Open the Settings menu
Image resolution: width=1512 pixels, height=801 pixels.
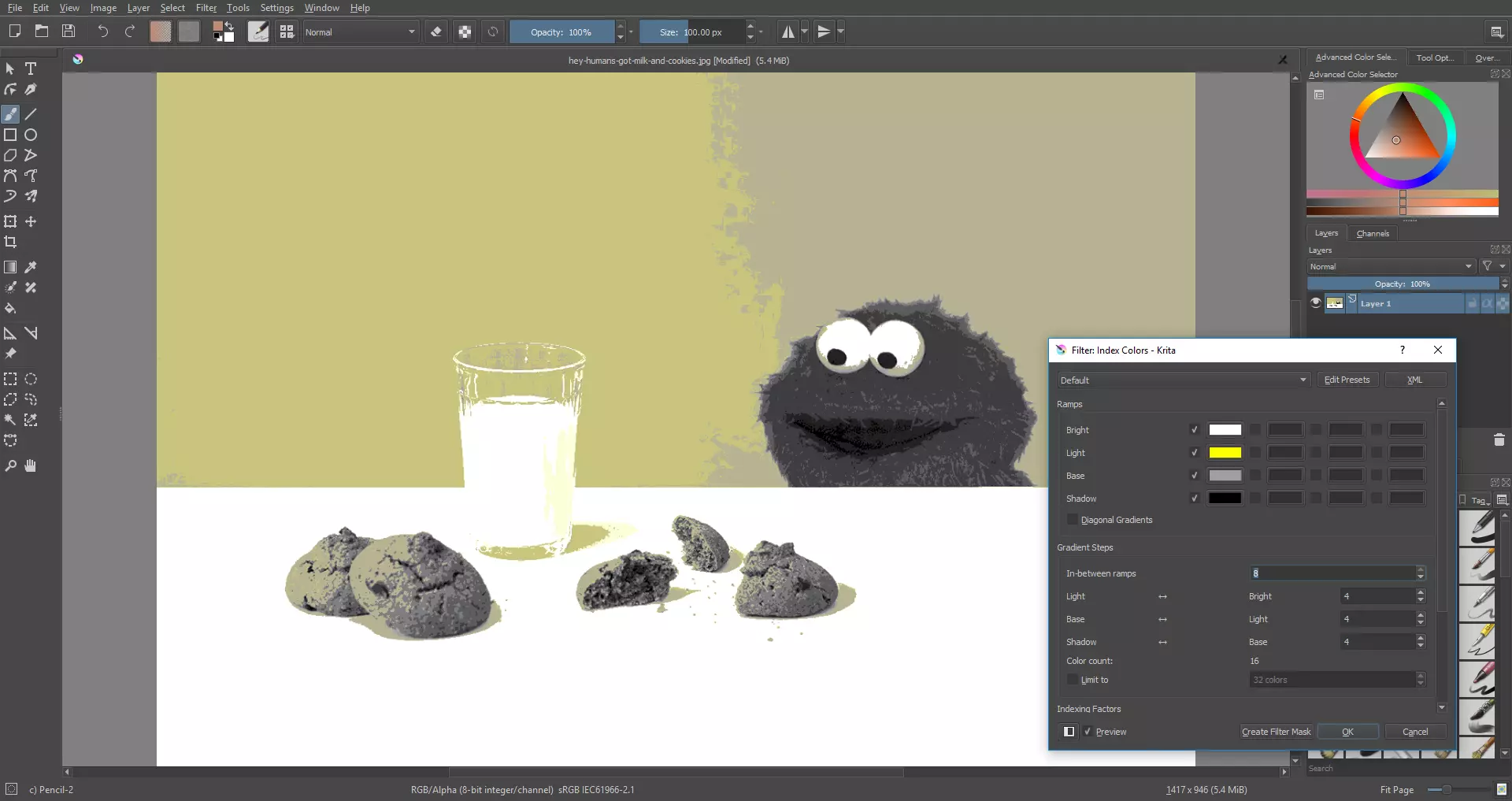tap(276, 8)
